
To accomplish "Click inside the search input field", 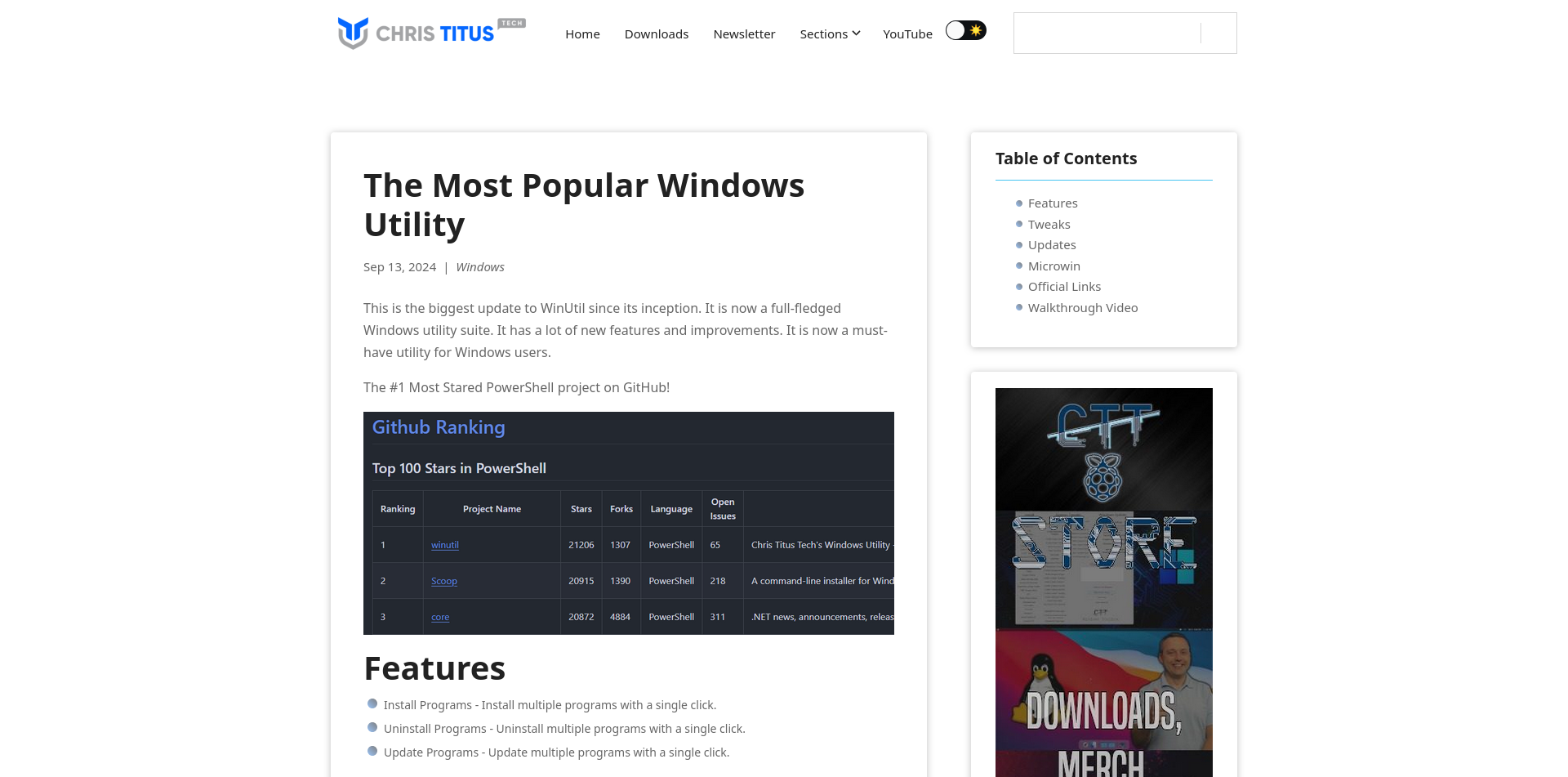I will pyautogui.click(x=1107, y=33).
